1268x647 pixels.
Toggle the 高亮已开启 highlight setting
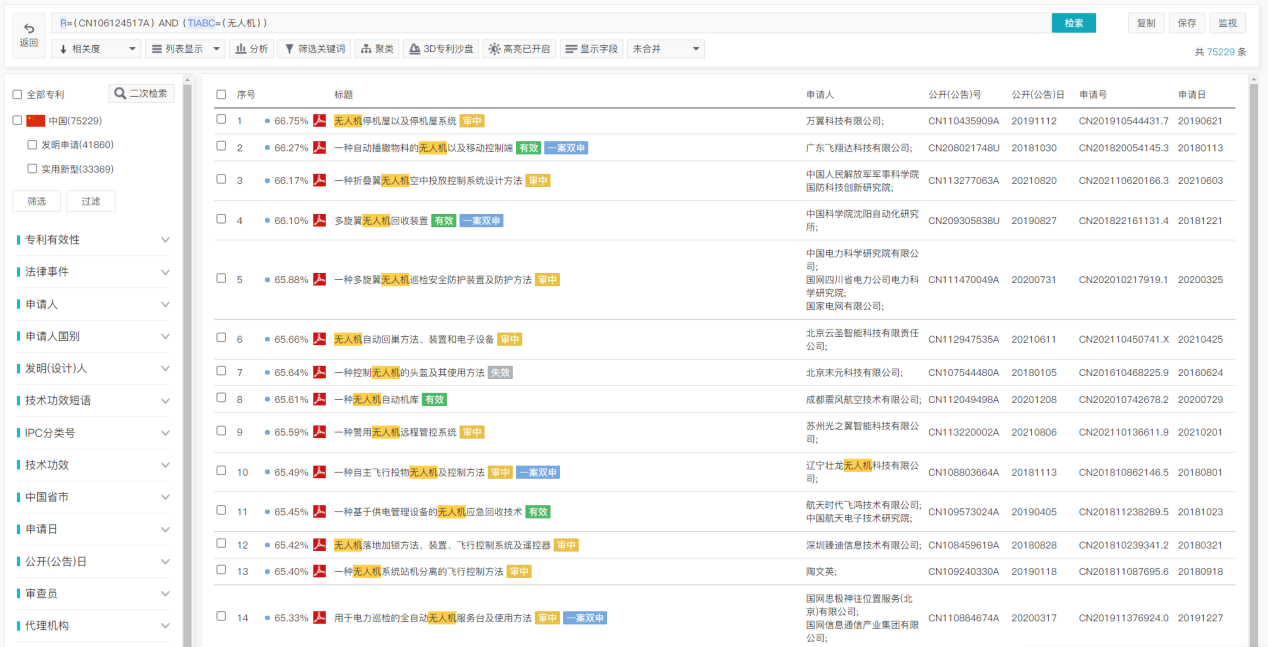(519, 48)
